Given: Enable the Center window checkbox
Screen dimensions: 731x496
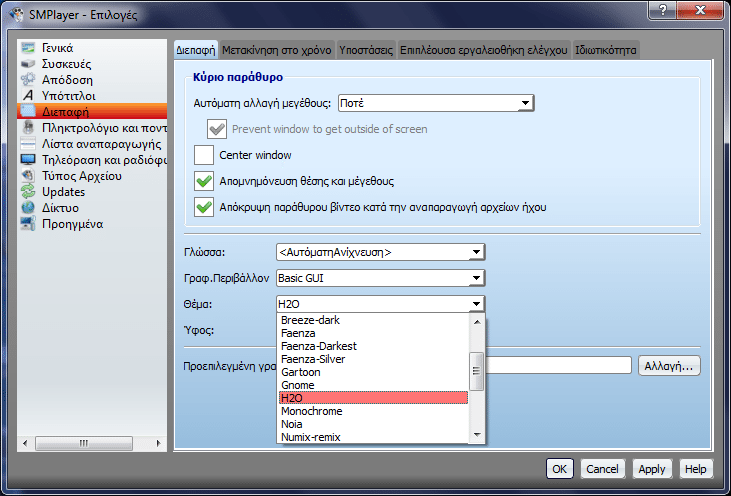Looking at the screenshot, I should [204, 155].
